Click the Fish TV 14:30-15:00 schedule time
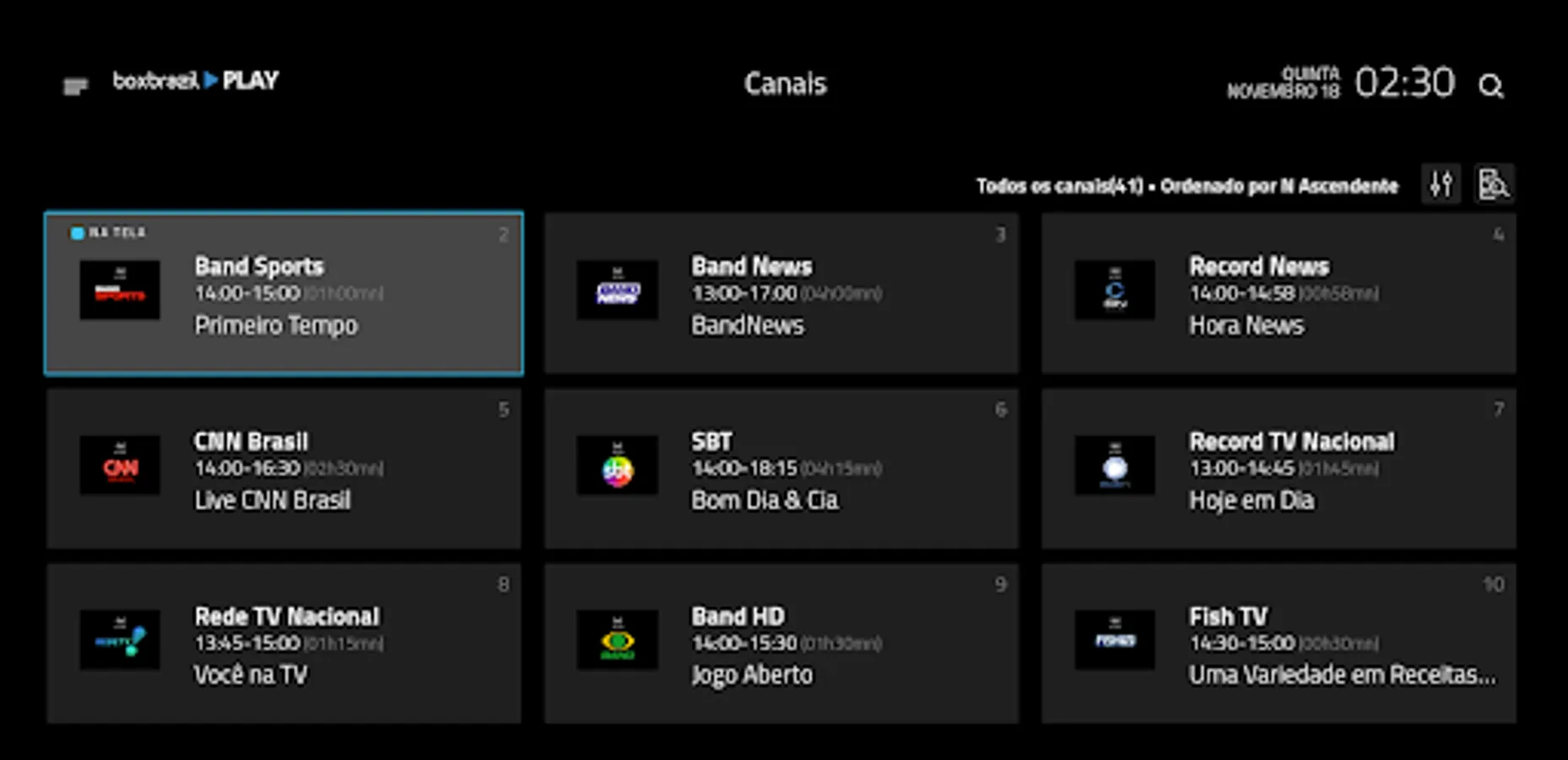Image resolution: width=1568 pixels, height=760 pixels. pyautogui.click(x=1241, y=643)
